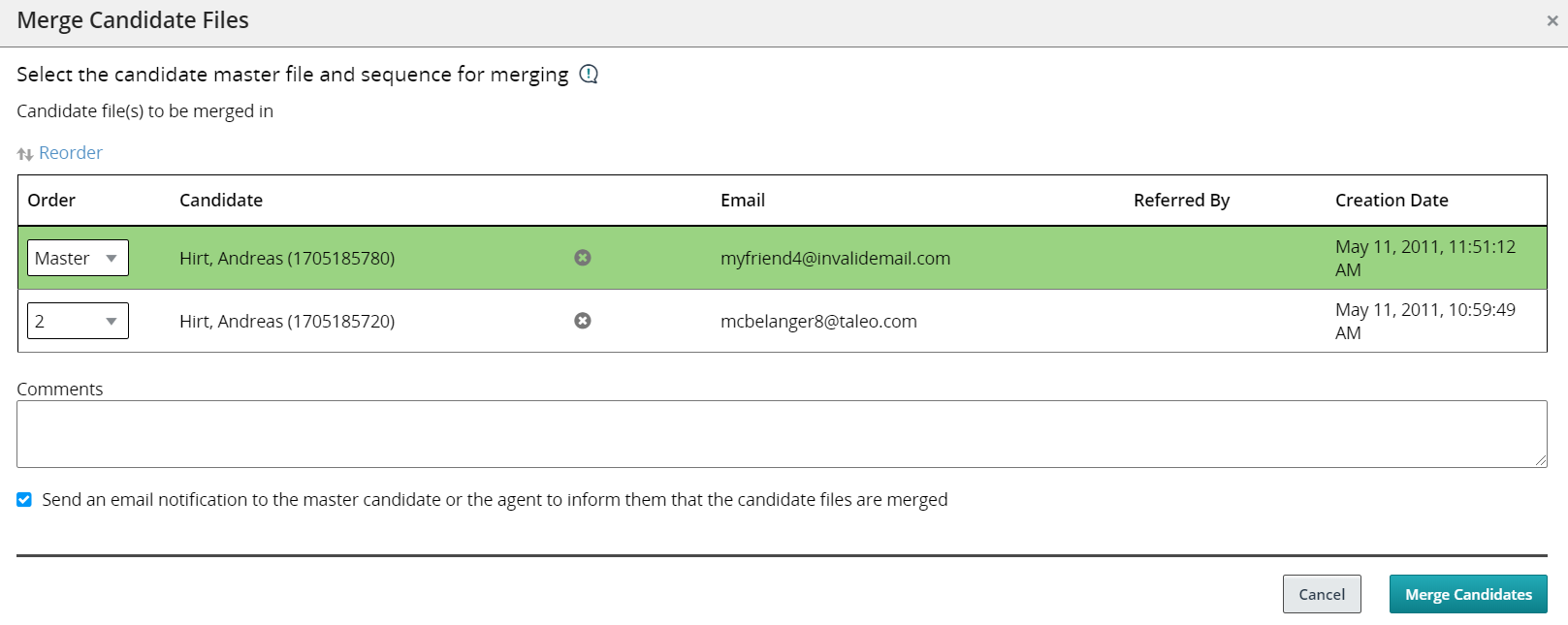
Task: Expand the order dropdown showing 2
Action: point(78,321)
